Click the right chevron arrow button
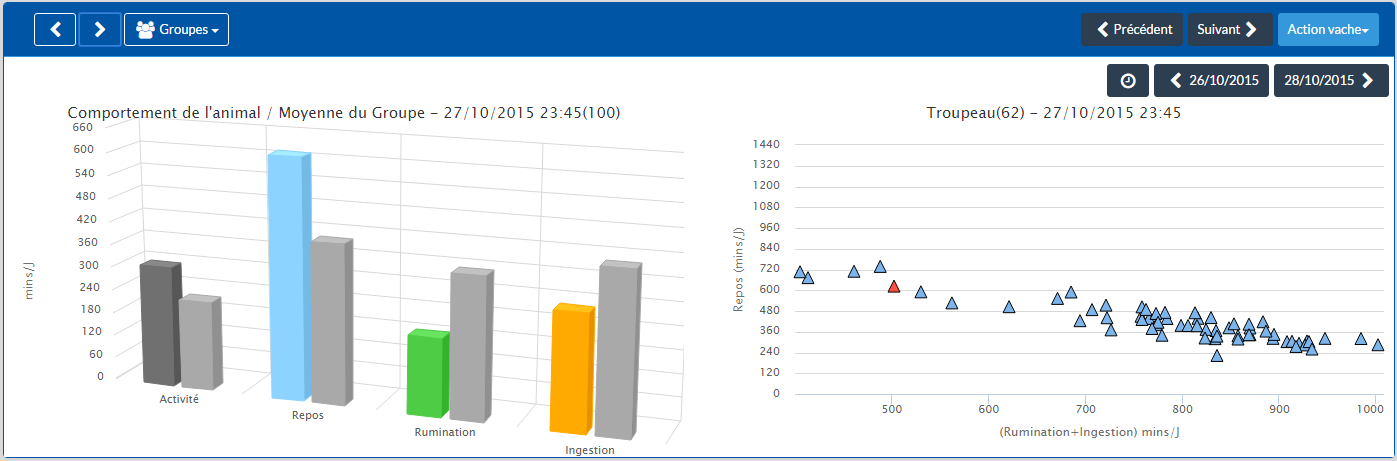1397x461 pixels. pyautogui.click(x=100, y=30)
